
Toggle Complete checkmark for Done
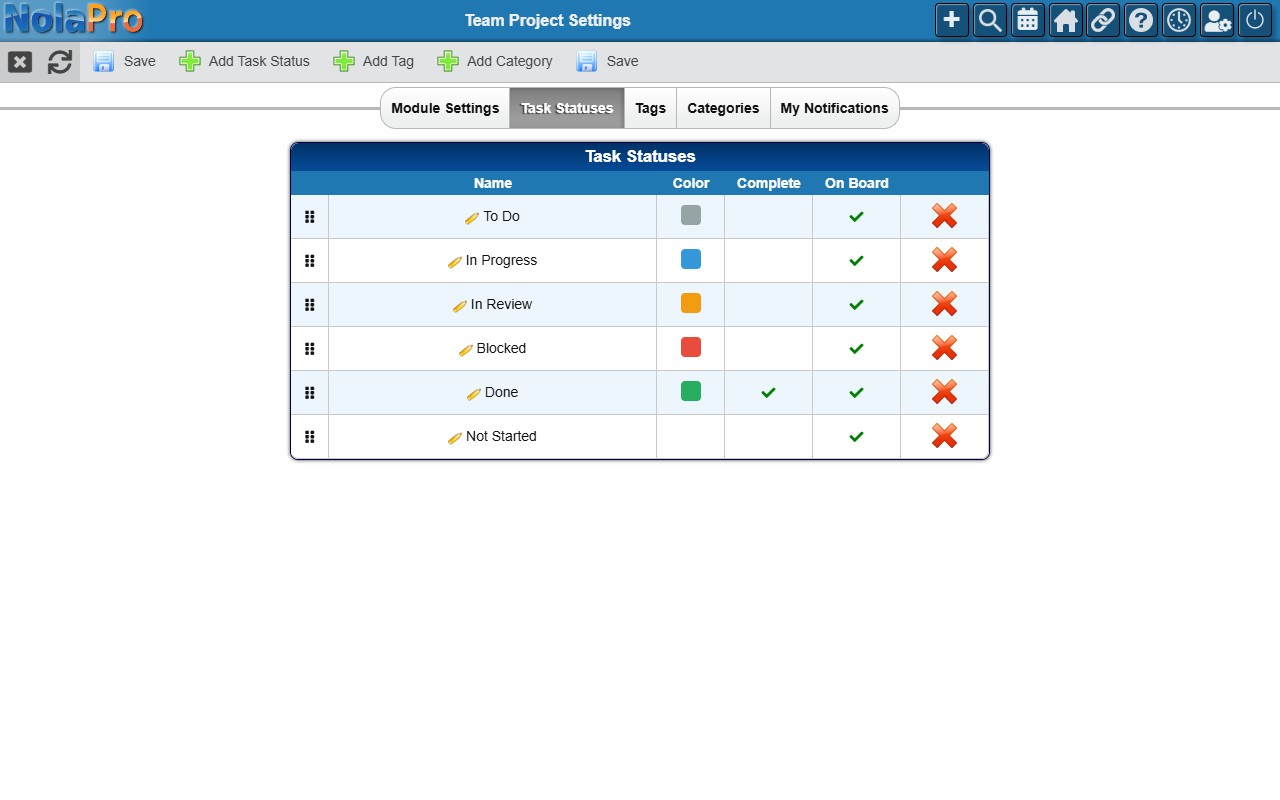(768, 393)
